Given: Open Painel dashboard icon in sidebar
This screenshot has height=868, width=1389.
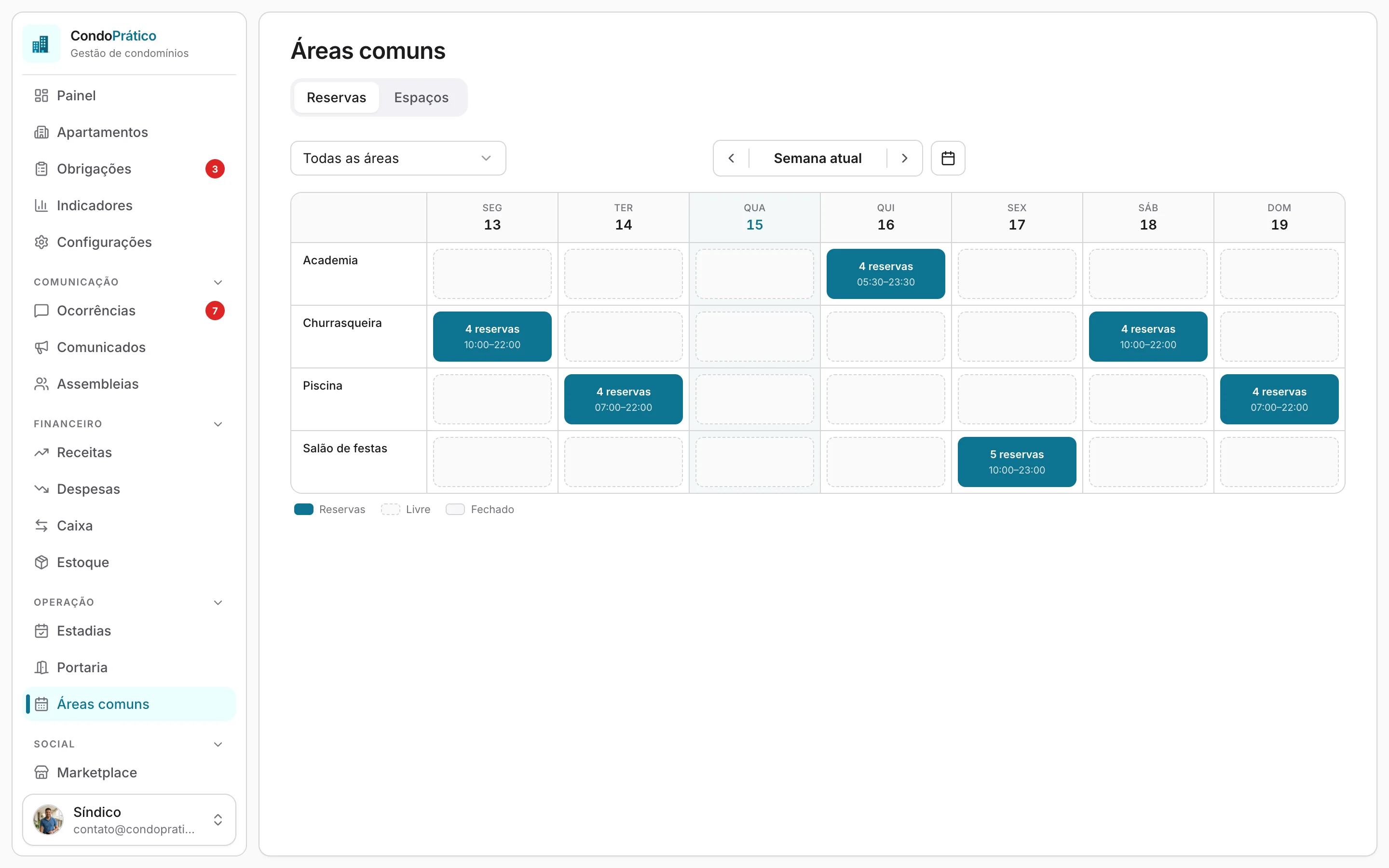Looking at the screenshot, I should click(41, 95).
